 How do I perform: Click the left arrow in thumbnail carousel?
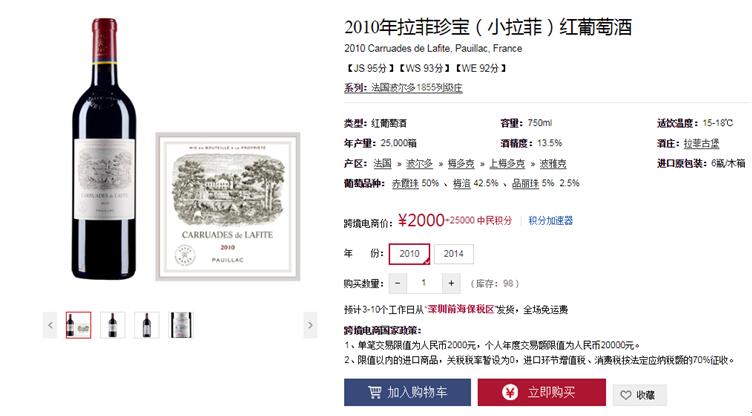click(50, 325)
